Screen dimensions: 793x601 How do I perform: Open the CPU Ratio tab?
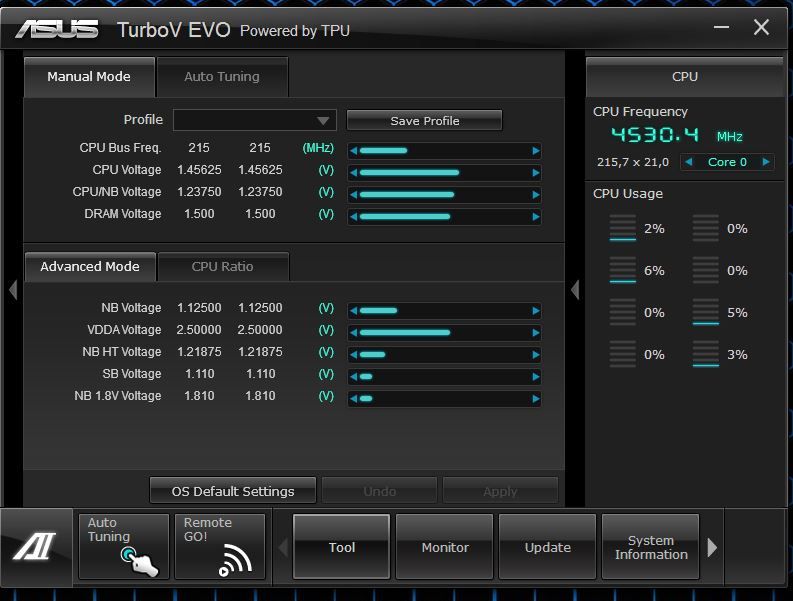pyautogui.click(x=223, y=267)
